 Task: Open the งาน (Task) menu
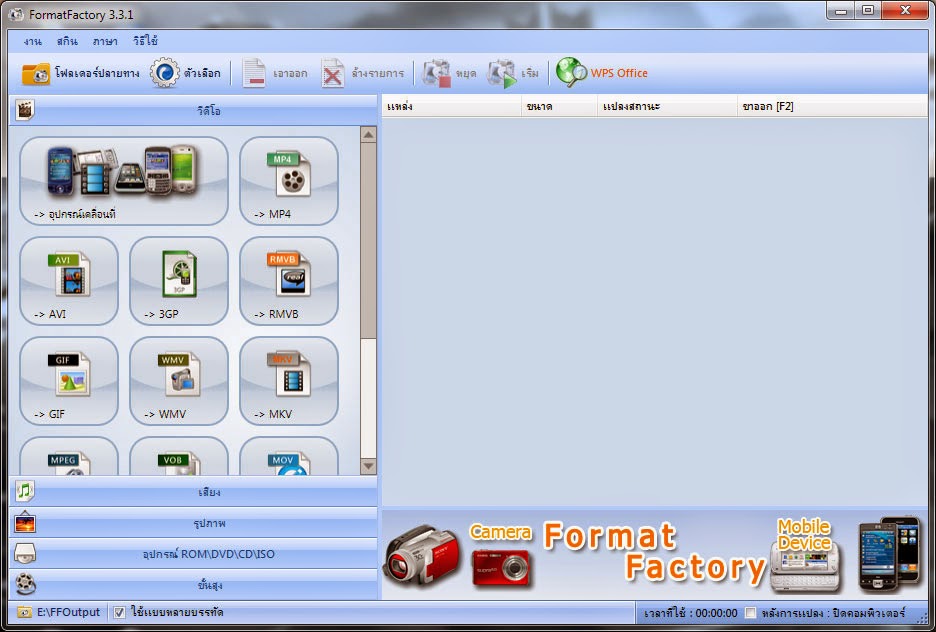[x=32, y=41]
